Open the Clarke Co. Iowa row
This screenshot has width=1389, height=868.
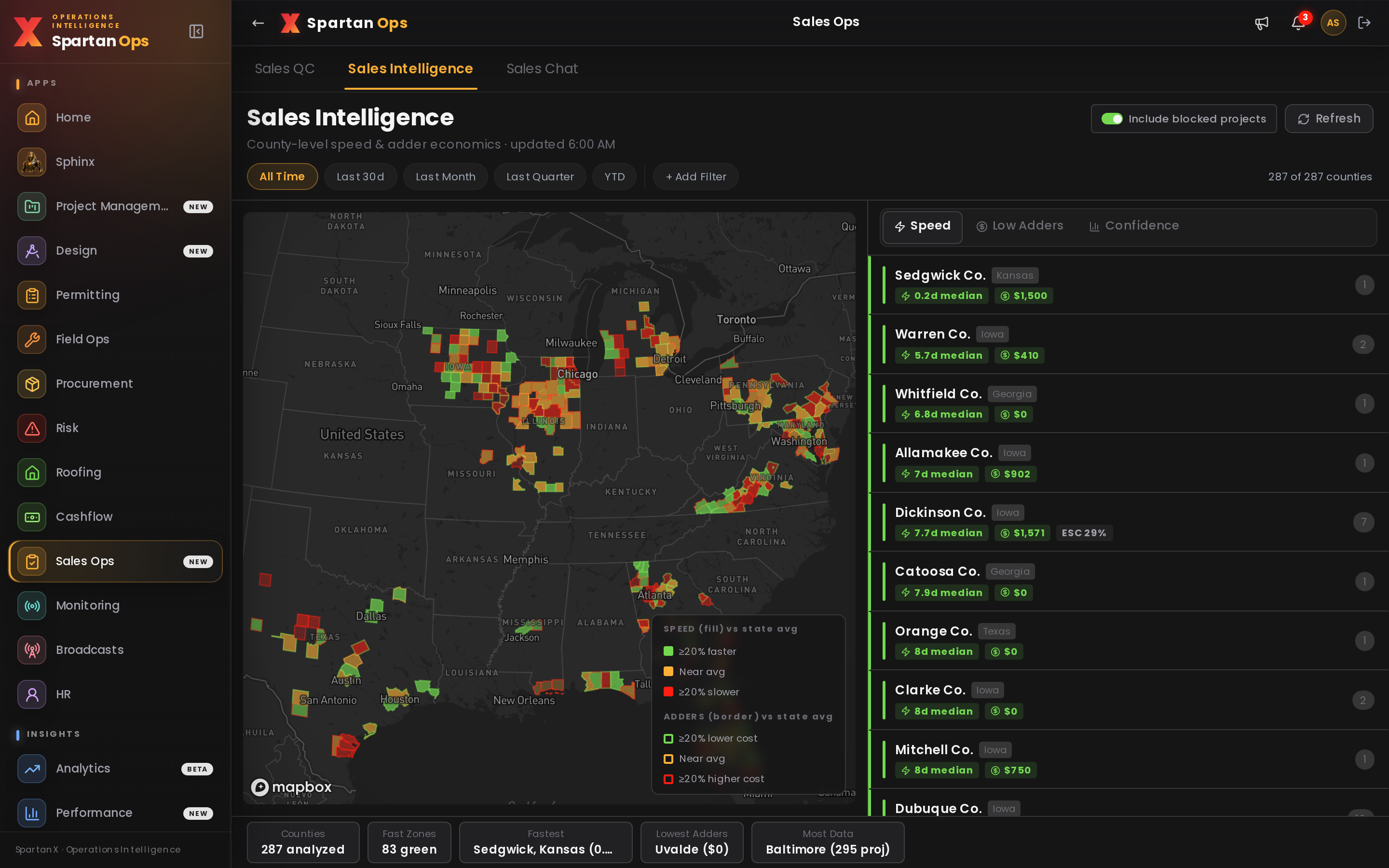1129,700
